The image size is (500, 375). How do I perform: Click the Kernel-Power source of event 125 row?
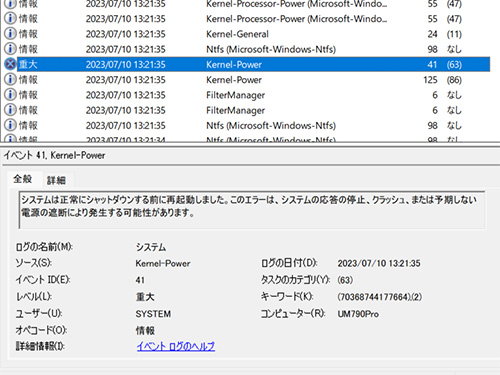234,80
